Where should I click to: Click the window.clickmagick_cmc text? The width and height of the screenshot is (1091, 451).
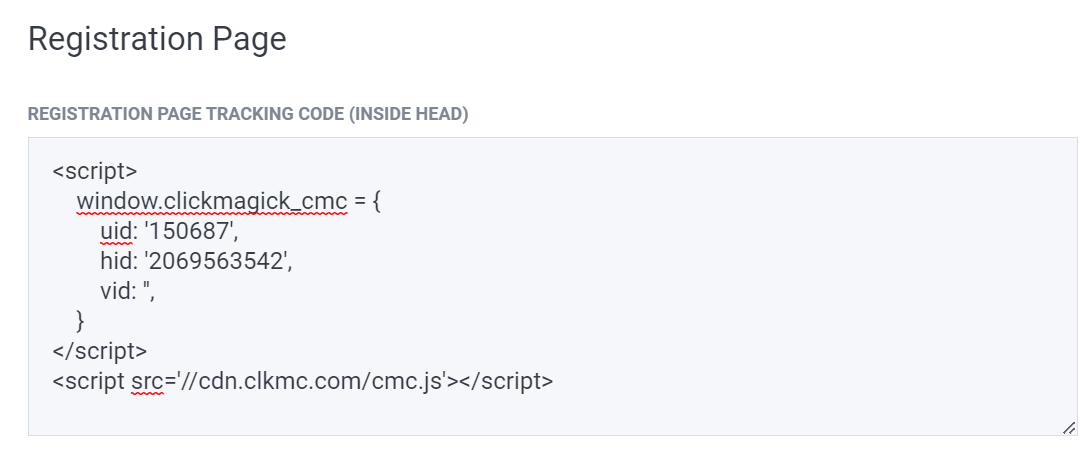pyautogui.click(x=212, y=201)
